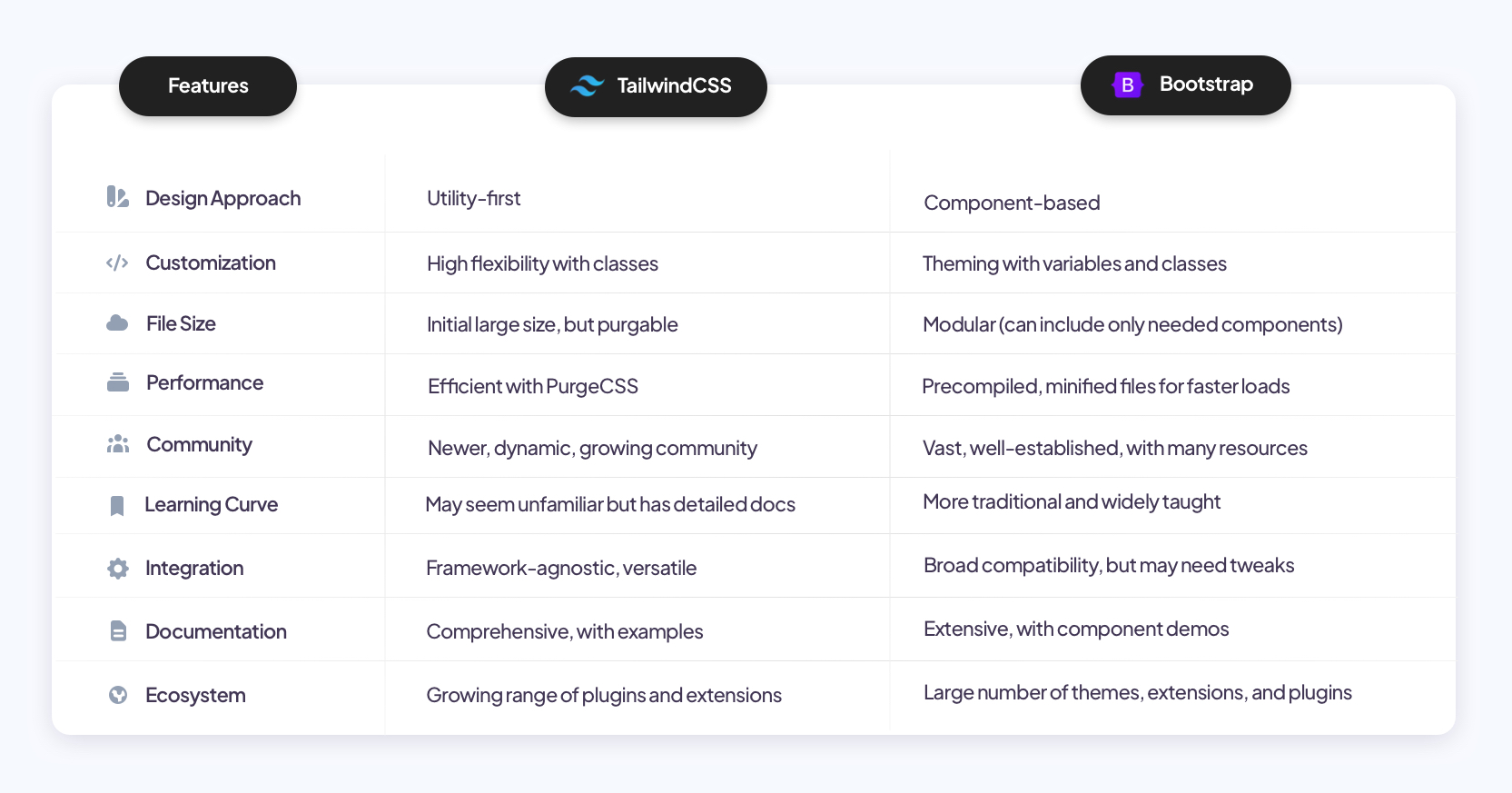Select the Bootstrap column header
This screenshot has width=1512, height=793.
coord(1185,85)
